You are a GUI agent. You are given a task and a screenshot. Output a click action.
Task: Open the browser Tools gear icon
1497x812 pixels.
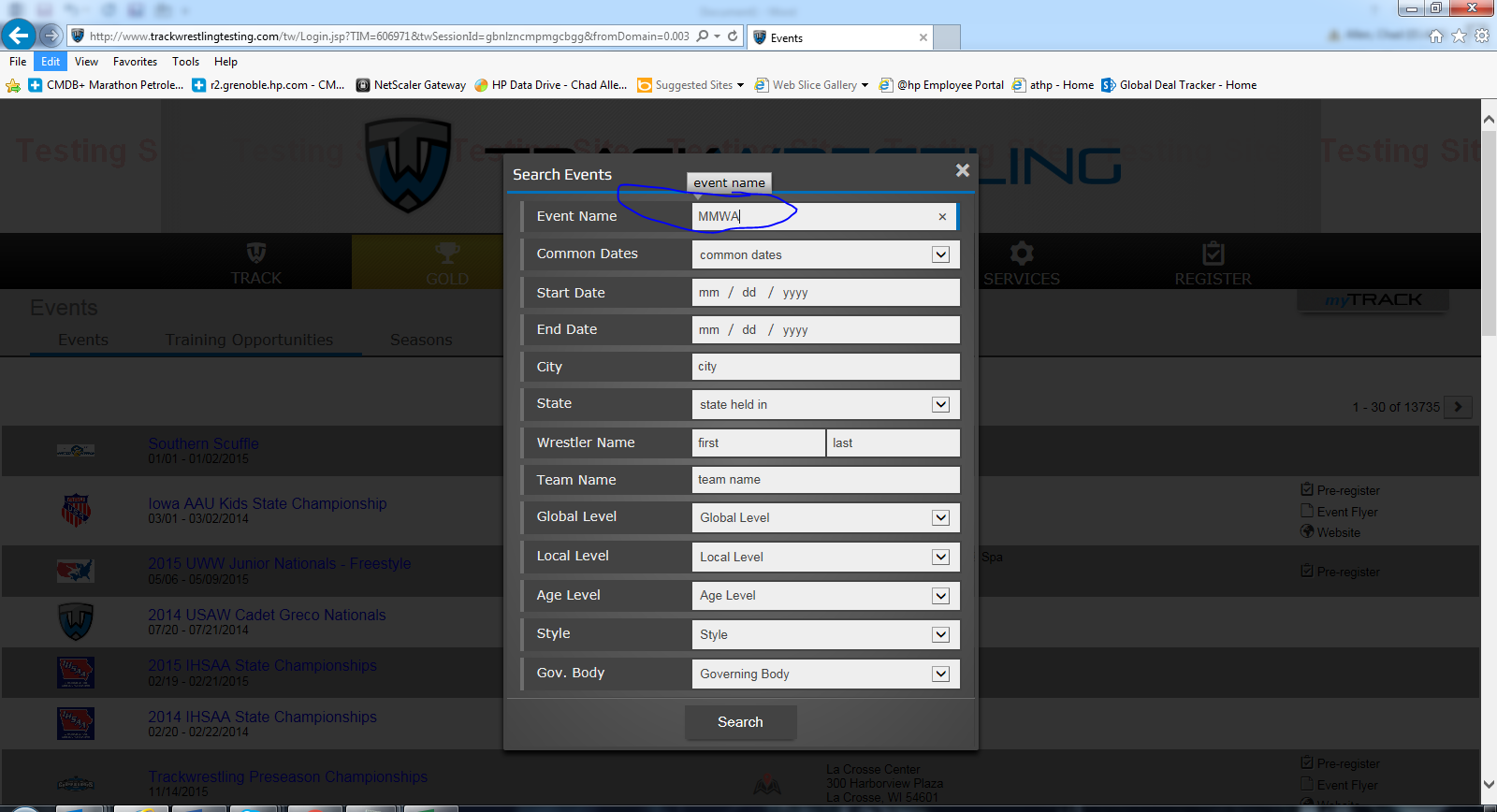pyautogui.click(x=1482, y=36)
